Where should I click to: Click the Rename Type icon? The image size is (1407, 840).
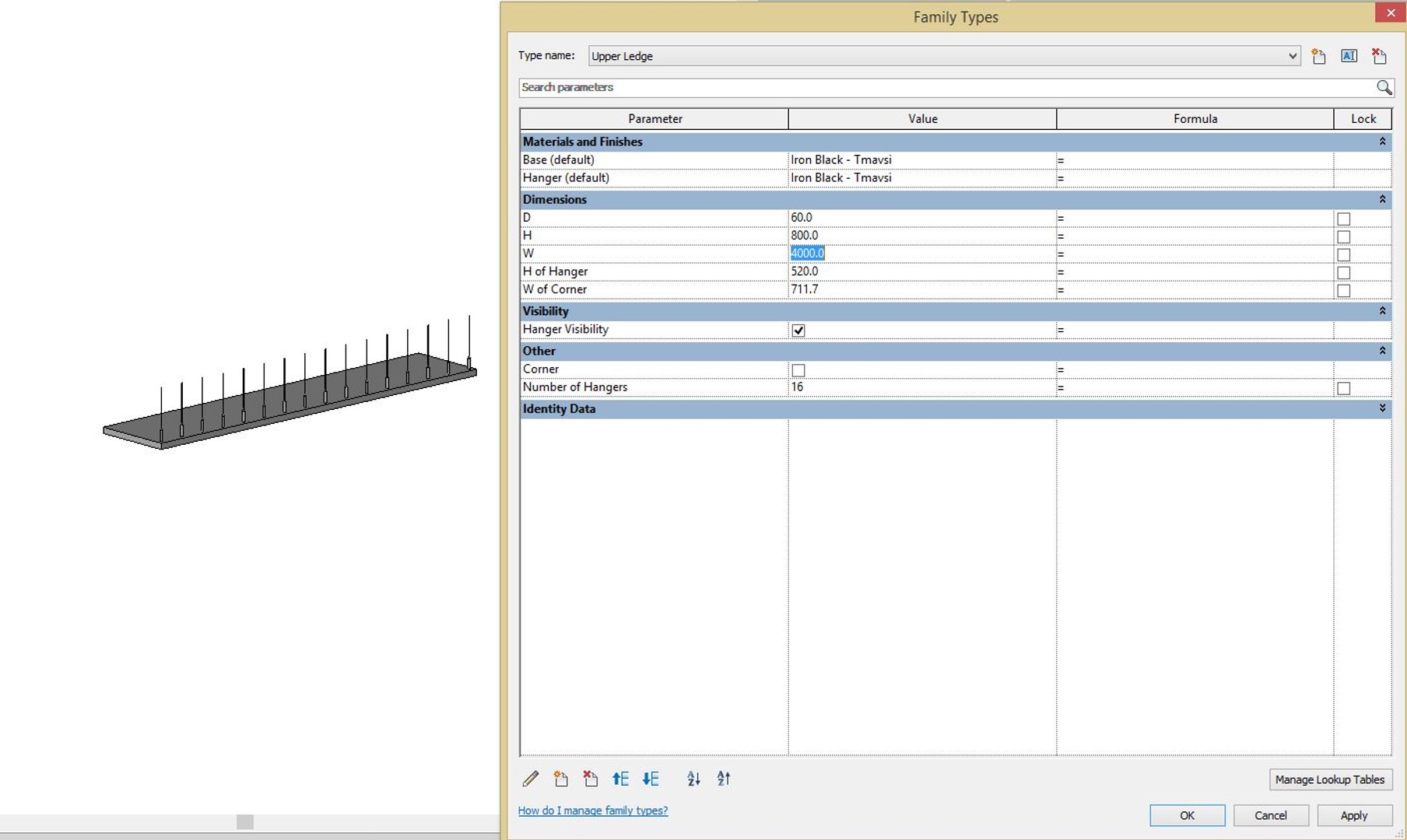point(1349,56)
